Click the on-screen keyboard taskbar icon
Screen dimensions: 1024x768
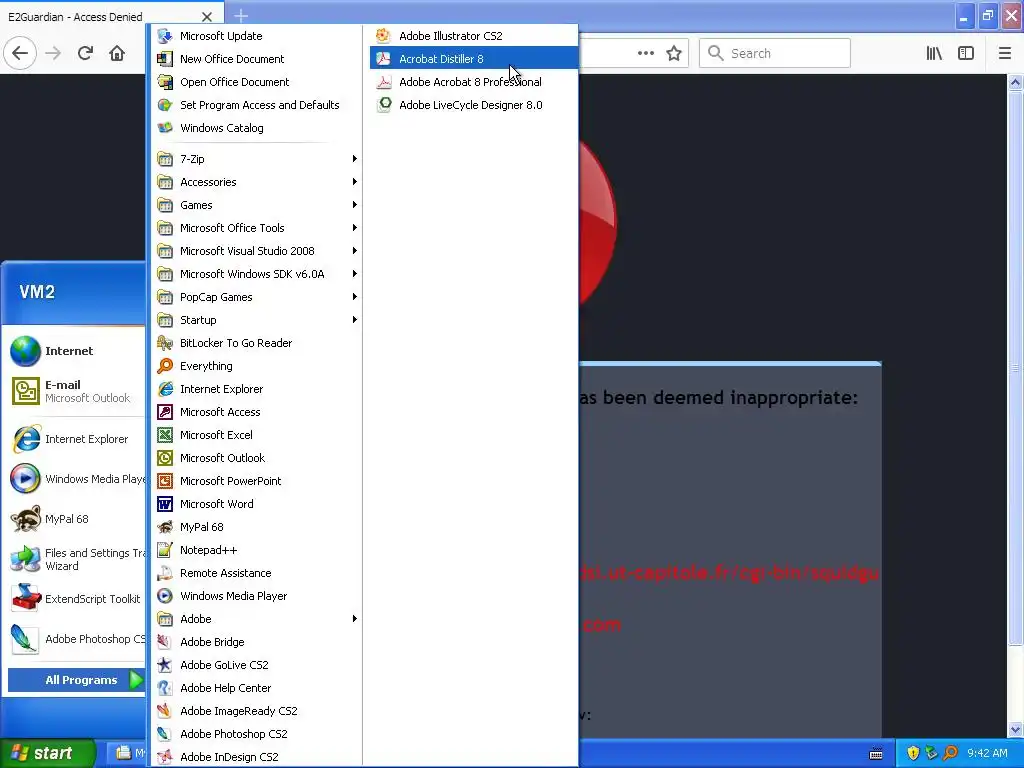[x=876, y=754]
